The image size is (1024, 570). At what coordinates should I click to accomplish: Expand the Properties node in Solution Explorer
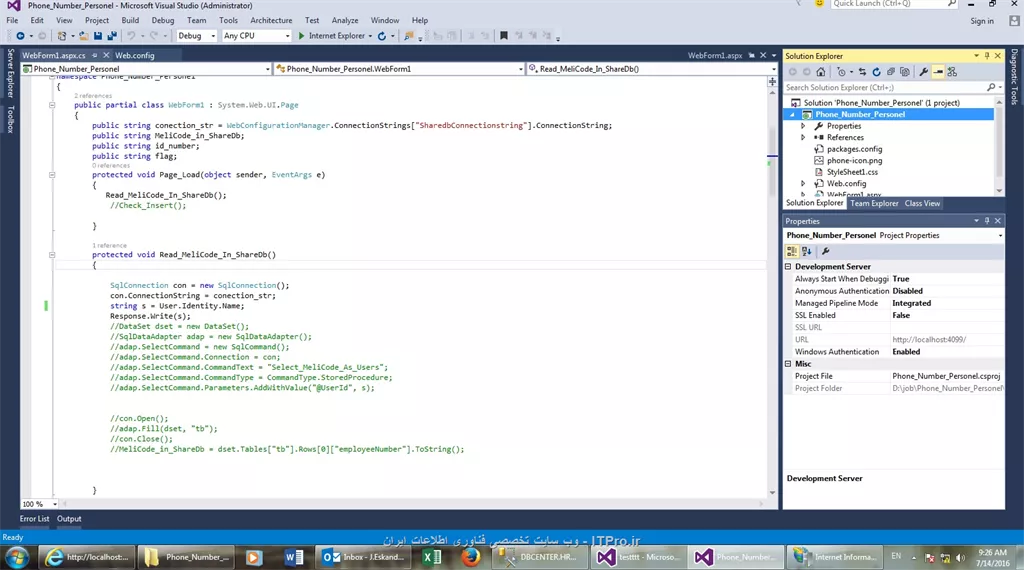[x=803, y=126]
